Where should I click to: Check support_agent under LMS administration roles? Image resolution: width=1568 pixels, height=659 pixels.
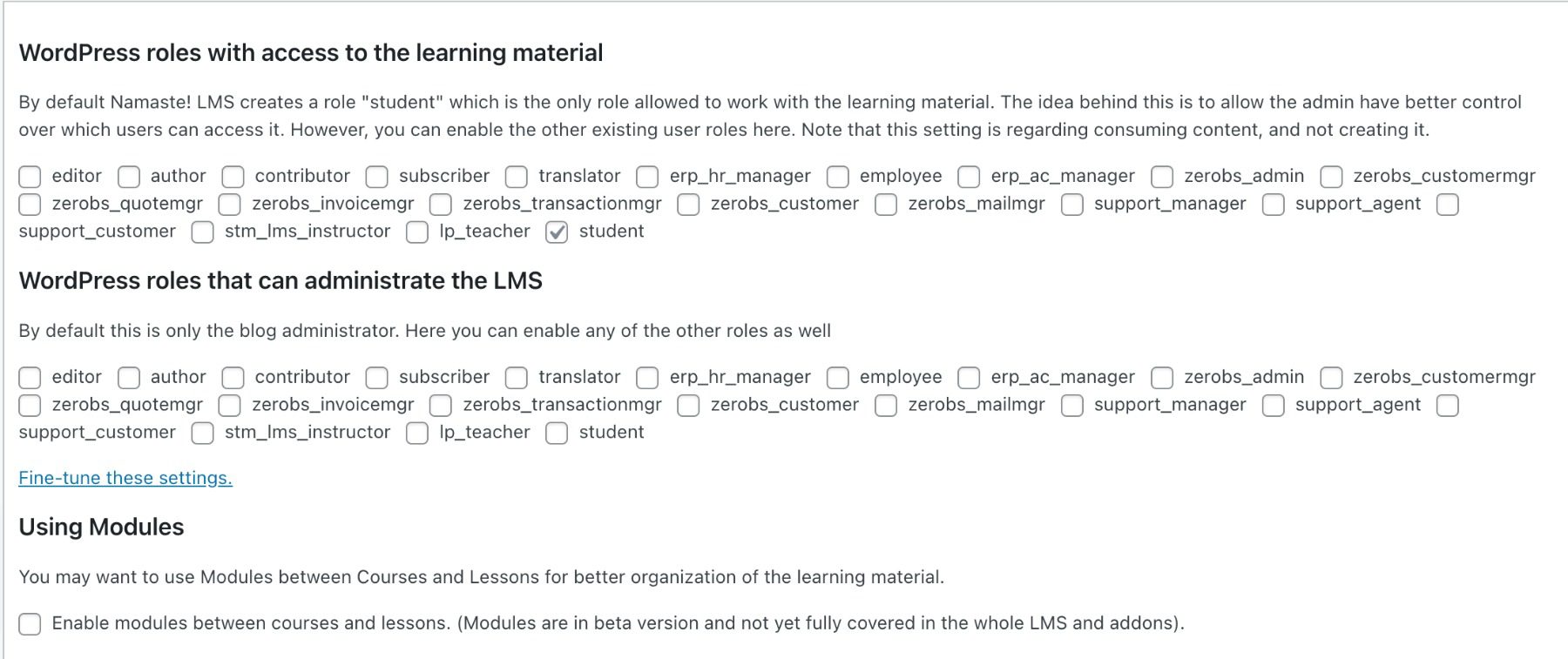(x=1274, y=406)
